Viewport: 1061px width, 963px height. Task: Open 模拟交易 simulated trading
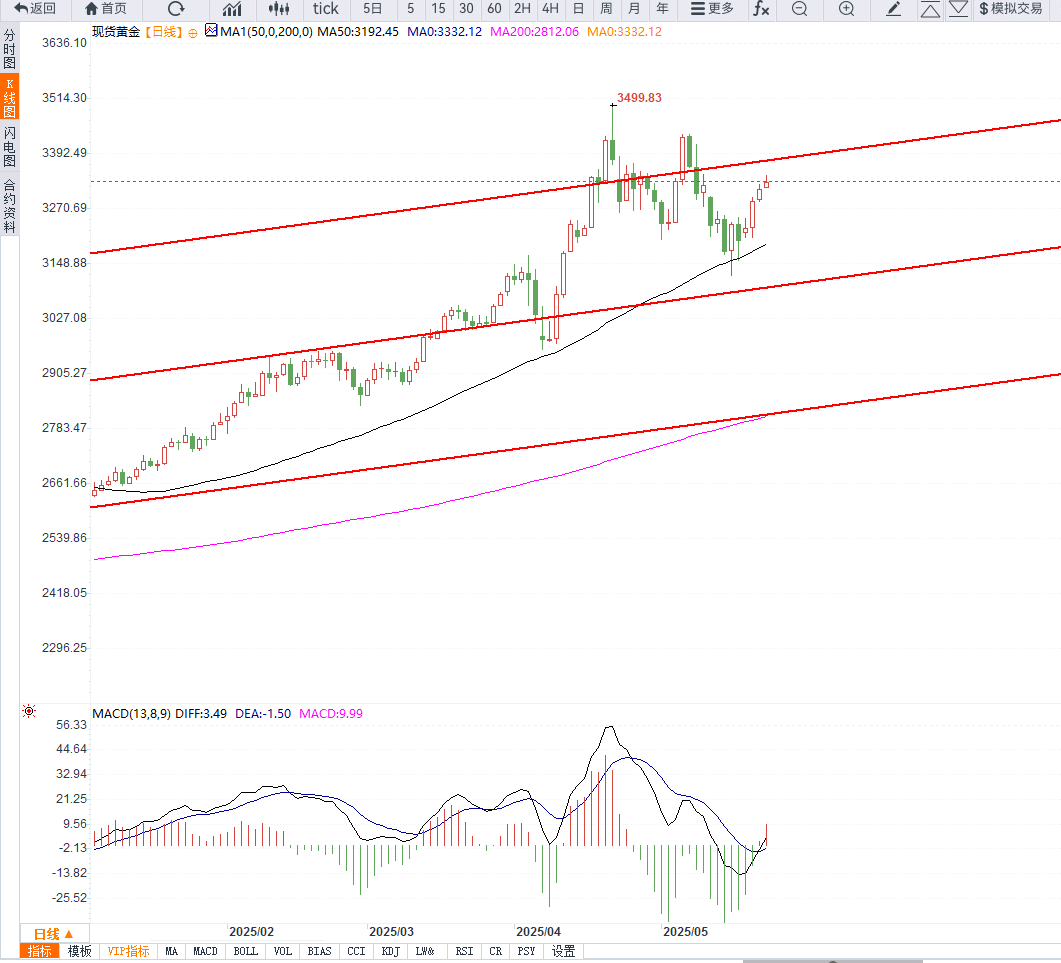[1011, 9]
